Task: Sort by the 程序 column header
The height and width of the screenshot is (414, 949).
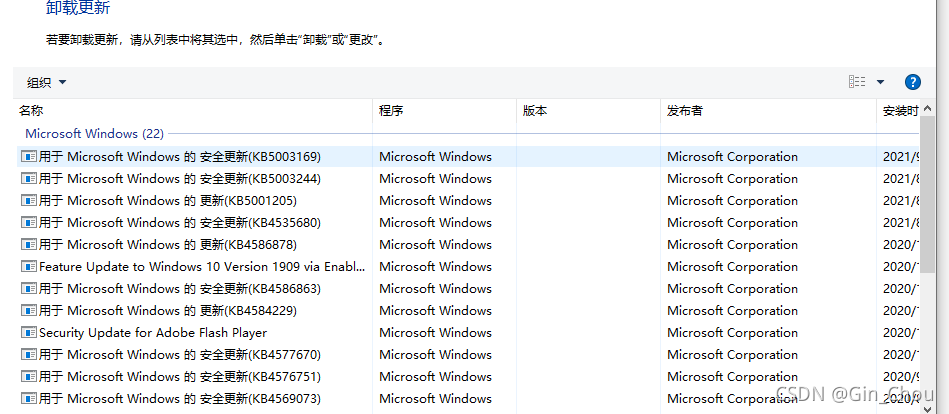Action: point(391,111)
